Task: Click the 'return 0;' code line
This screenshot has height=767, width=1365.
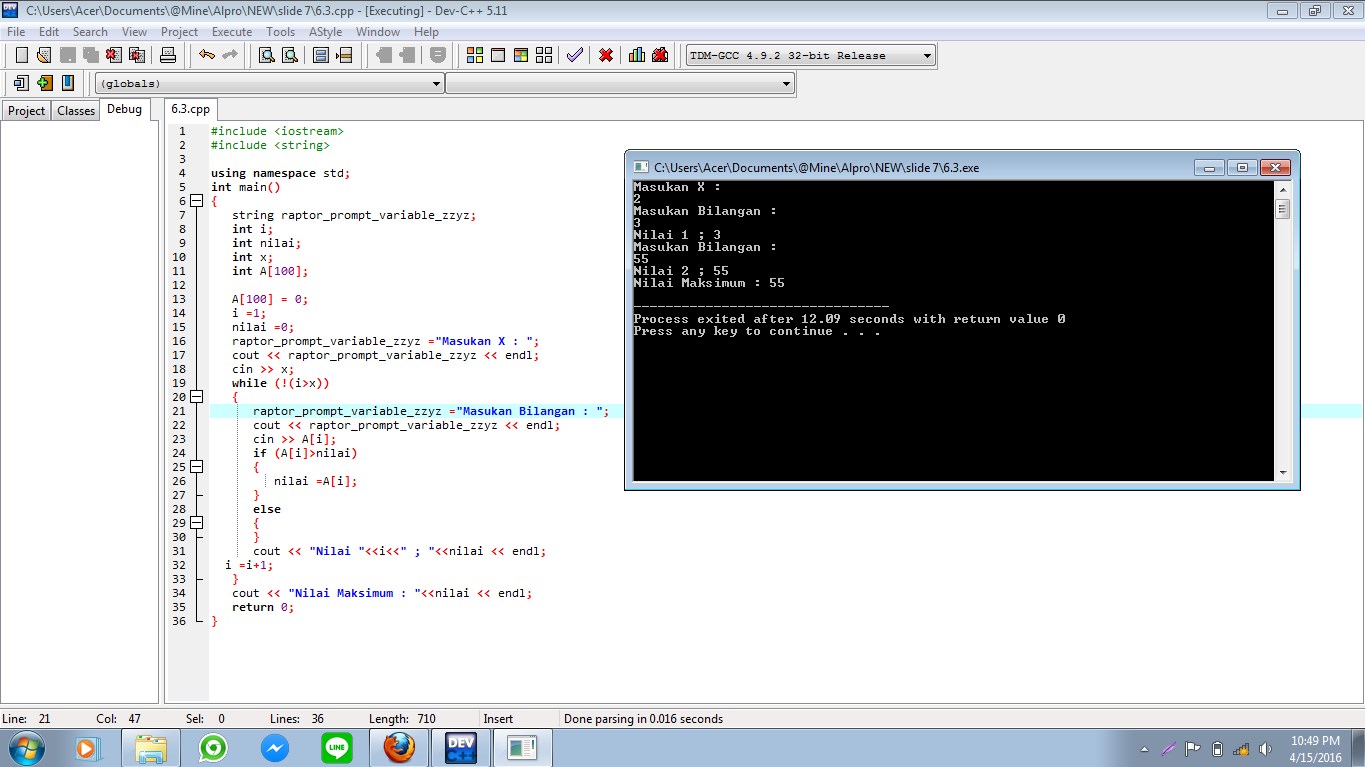Action: [x=263, y=607]
